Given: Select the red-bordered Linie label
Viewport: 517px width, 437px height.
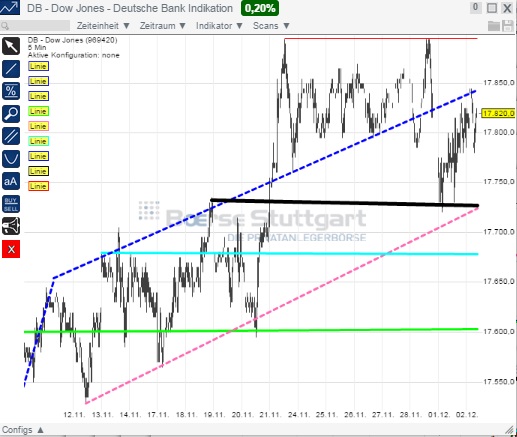Looking at the screenshot, I should pos(38,186).
